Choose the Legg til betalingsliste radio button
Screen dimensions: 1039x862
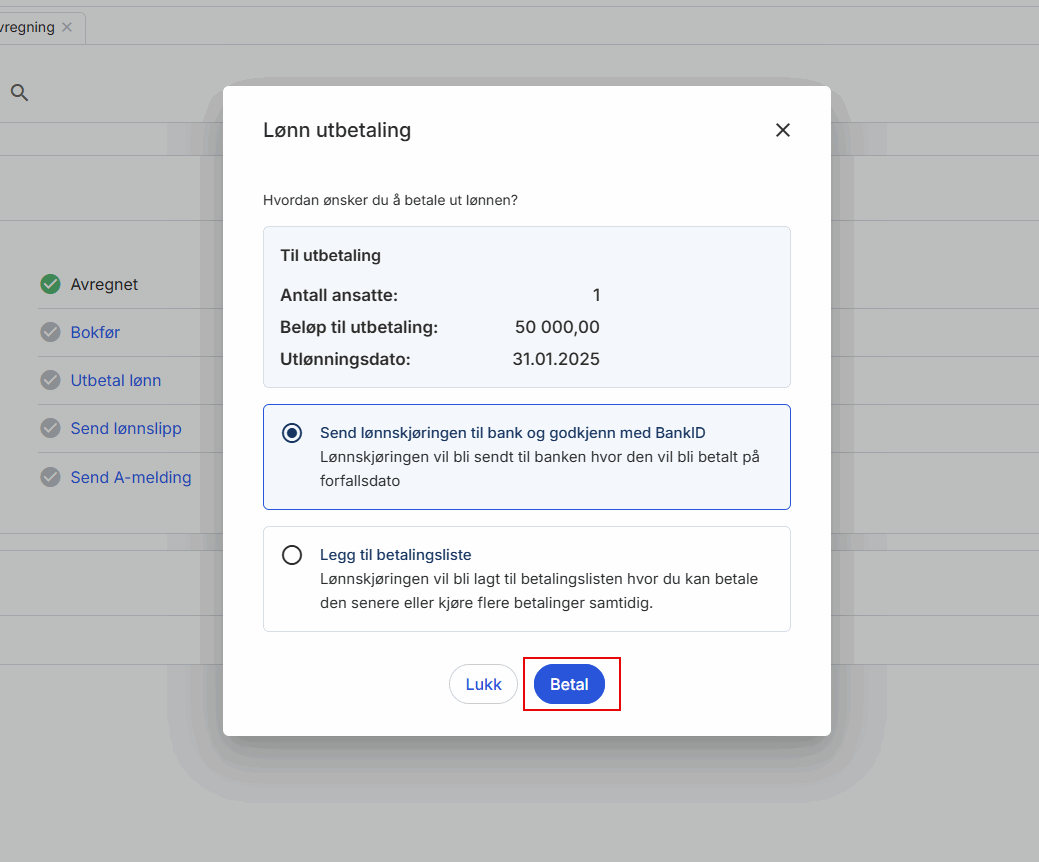pyautogui.click(x=292, y=555)
